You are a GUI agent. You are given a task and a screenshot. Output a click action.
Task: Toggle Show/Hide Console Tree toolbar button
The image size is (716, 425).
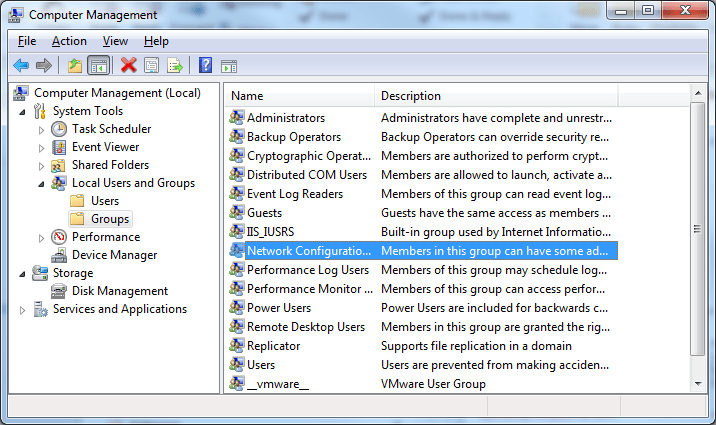(99, 66)
